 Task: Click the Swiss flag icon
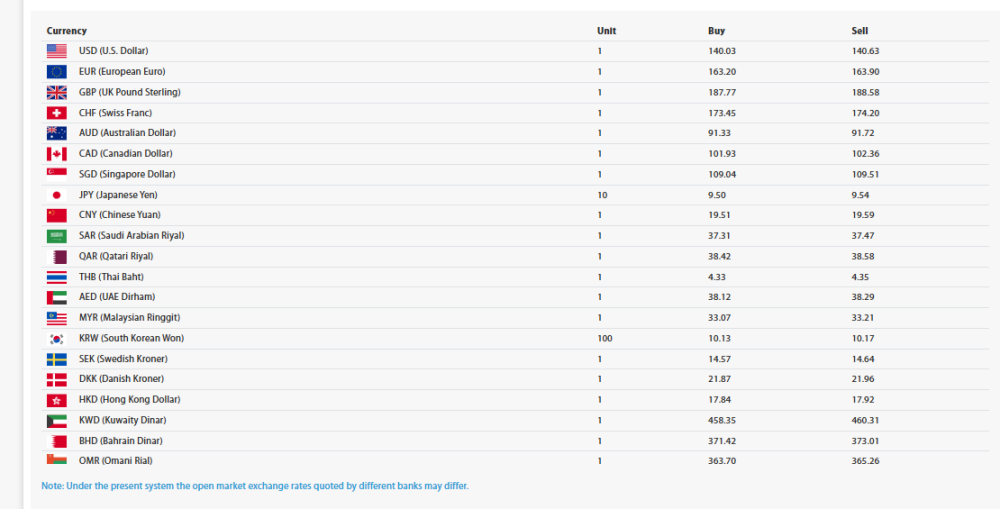56,113
